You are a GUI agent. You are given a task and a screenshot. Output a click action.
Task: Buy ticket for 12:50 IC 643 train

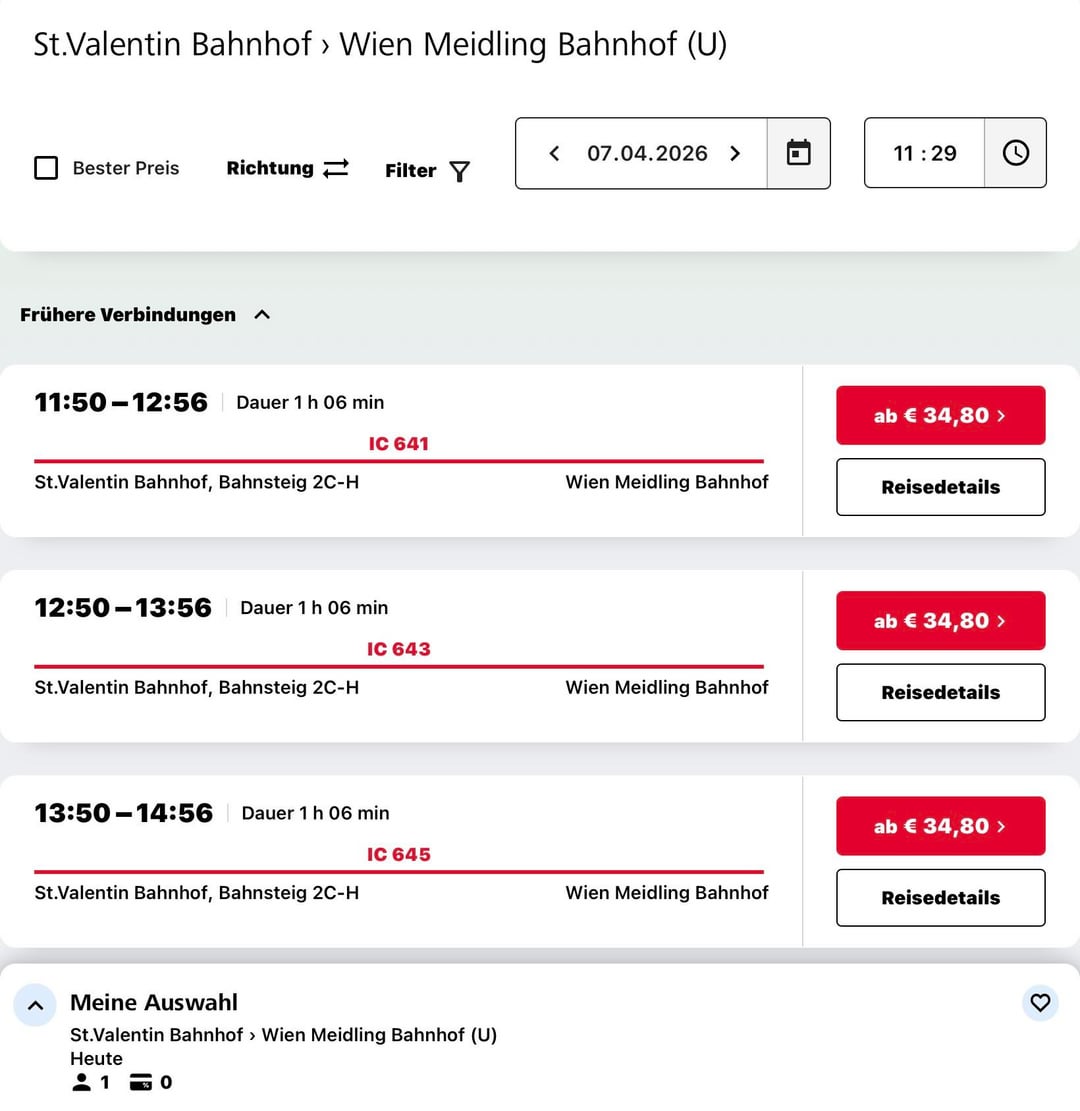pyautogui.click(x=940, y=620)
